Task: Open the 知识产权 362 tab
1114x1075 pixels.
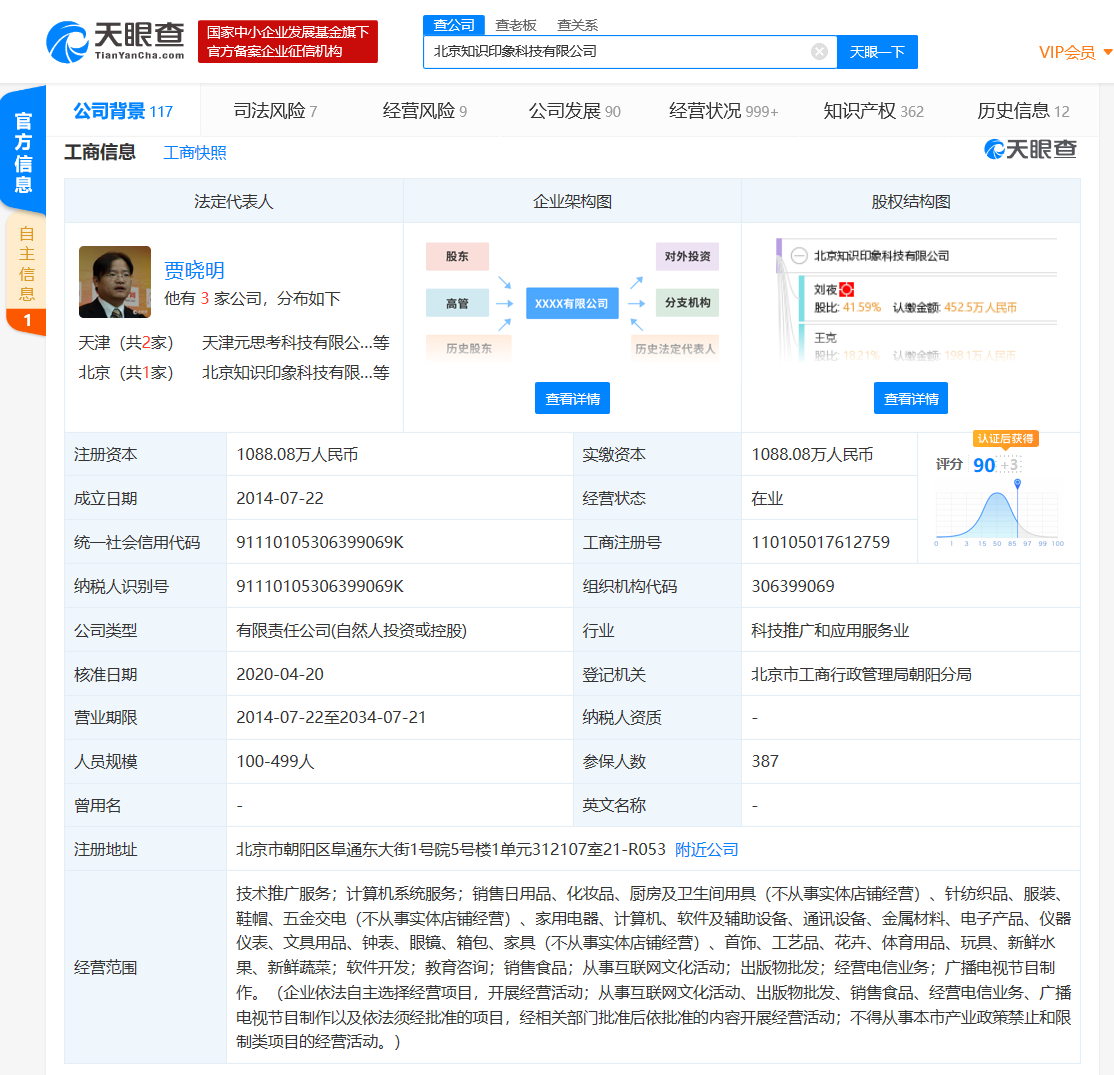Action: pos(873,111)
